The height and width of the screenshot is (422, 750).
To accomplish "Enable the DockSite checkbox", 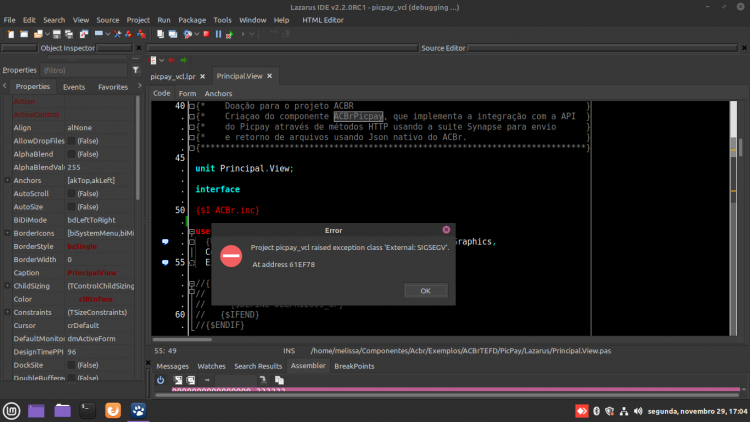I will click(x=71, y=365).
